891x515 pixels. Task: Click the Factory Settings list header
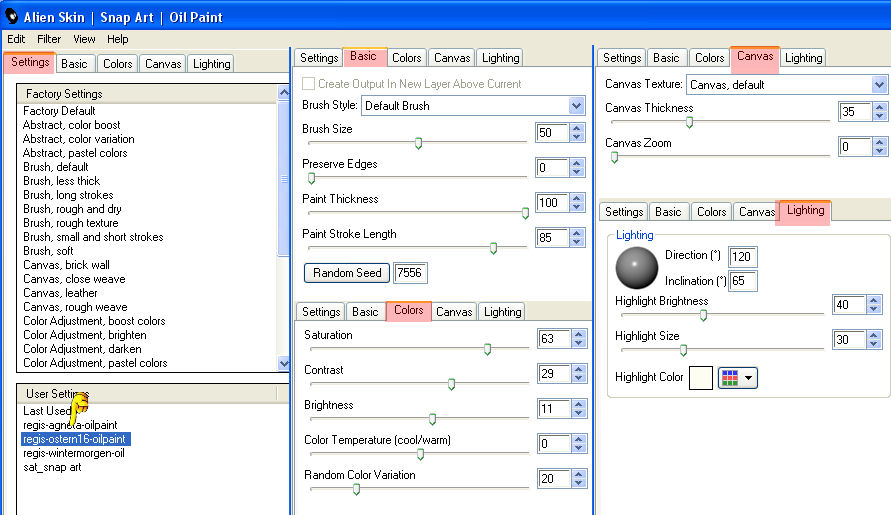147,94
